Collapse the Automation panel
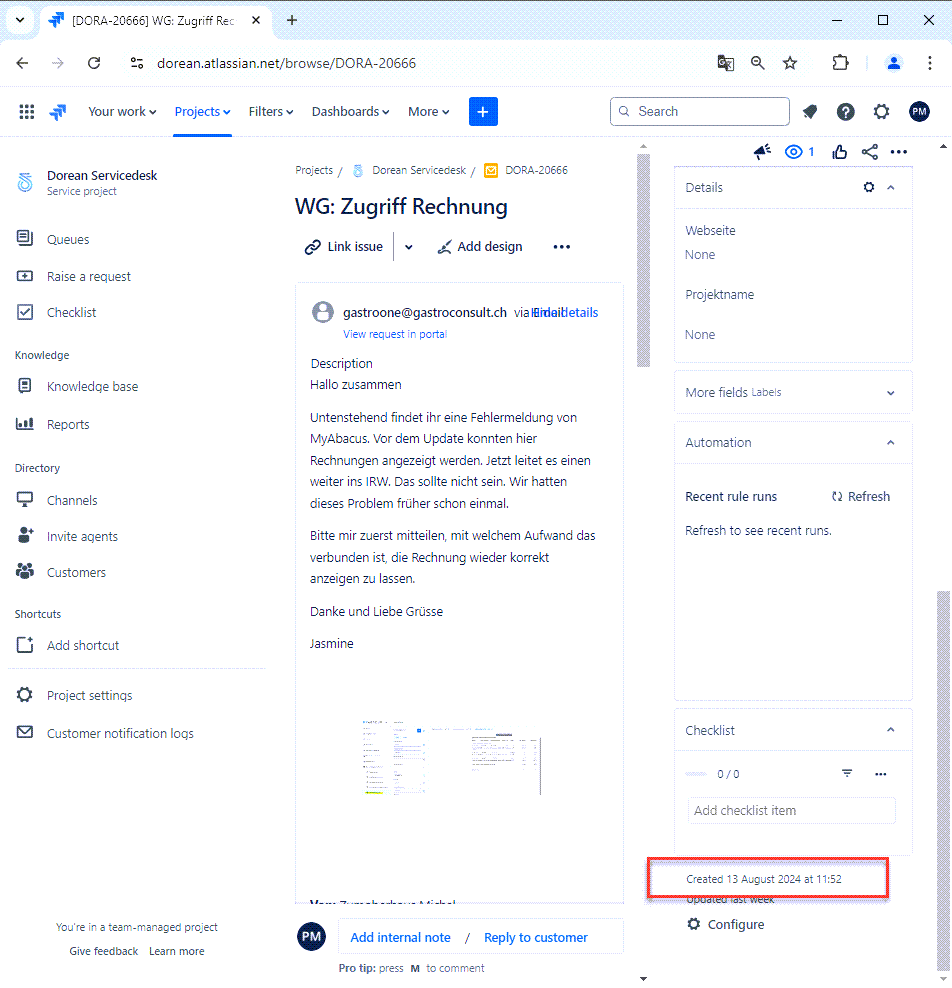 (891, 442)
